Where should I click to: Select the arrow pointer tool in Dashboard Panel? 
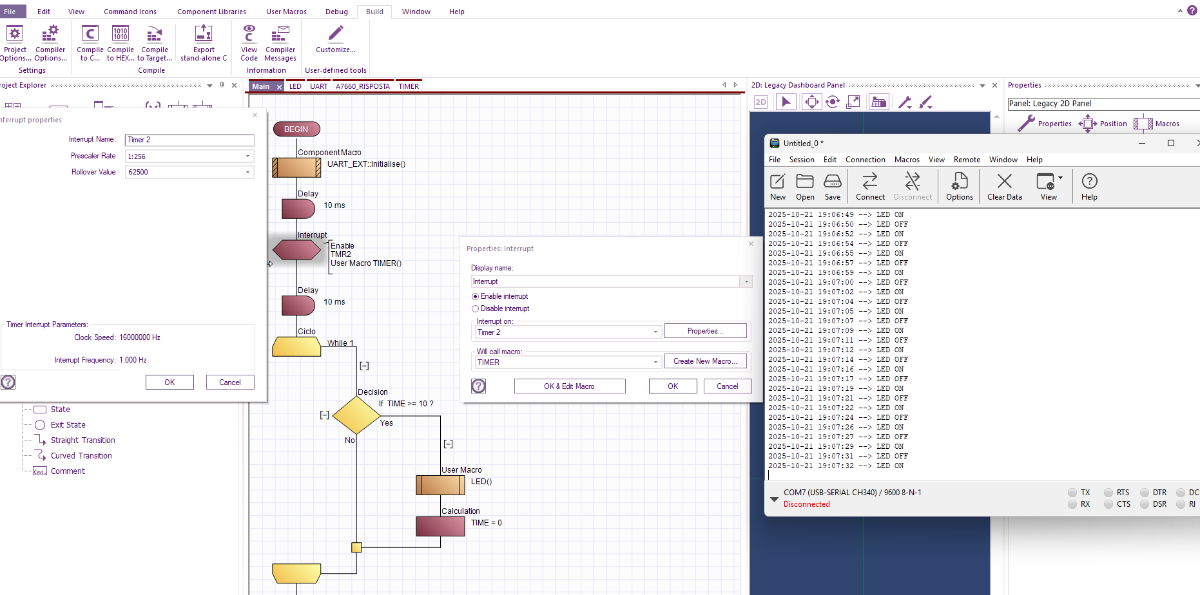pos(785,102)
